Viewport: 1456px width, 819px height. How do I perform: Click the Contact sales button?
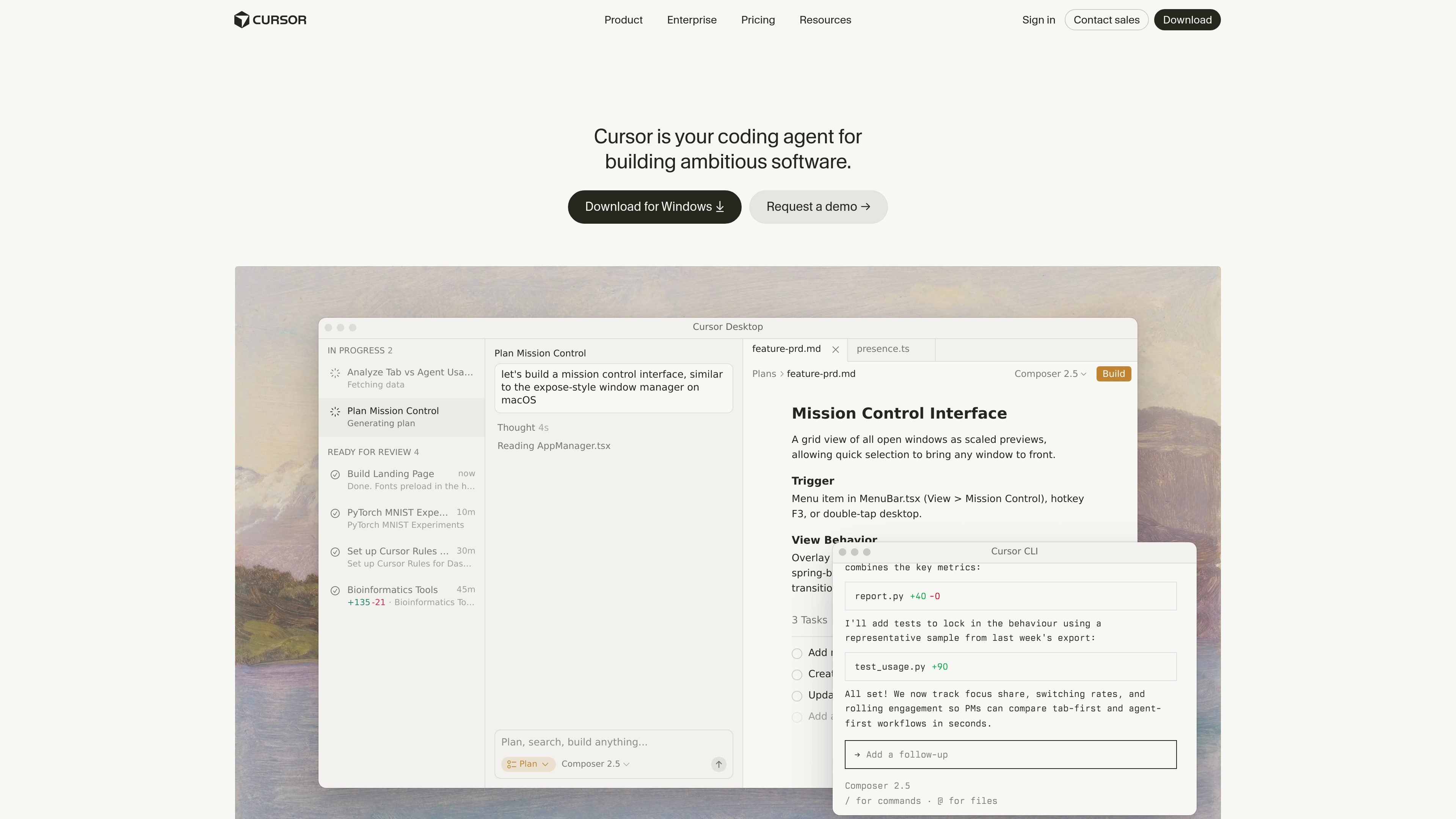[1106, 20]
